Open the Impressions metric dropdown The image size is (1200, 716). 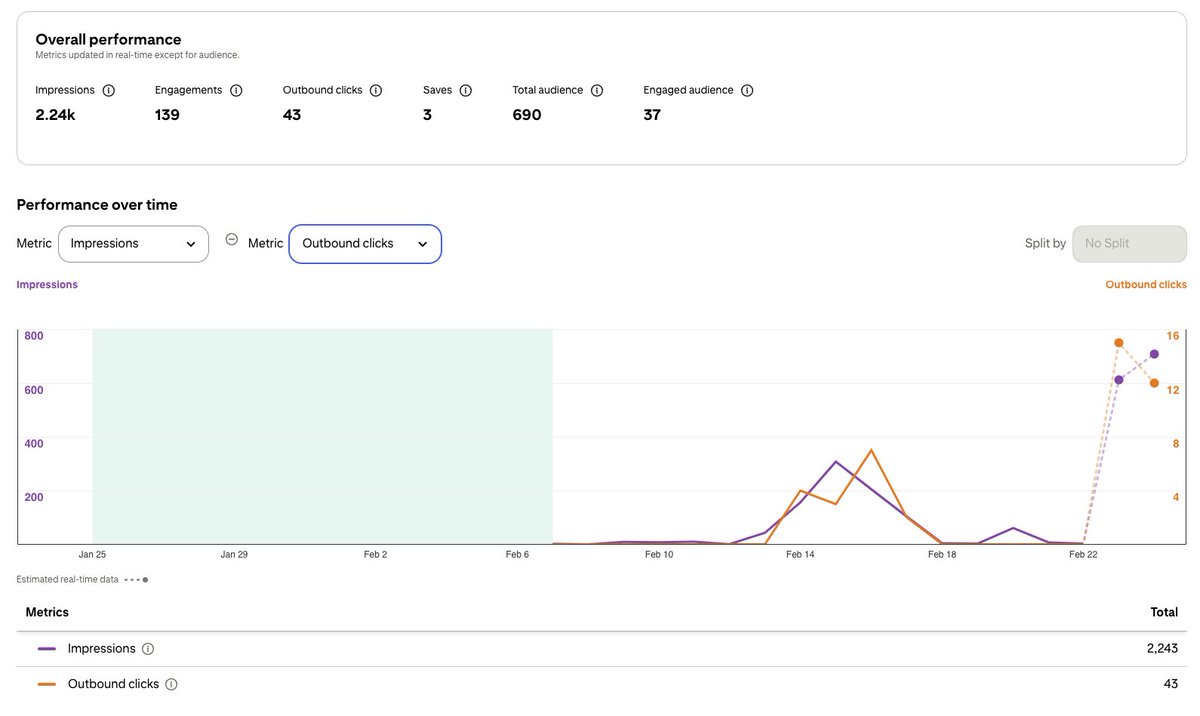pos(134,244)
